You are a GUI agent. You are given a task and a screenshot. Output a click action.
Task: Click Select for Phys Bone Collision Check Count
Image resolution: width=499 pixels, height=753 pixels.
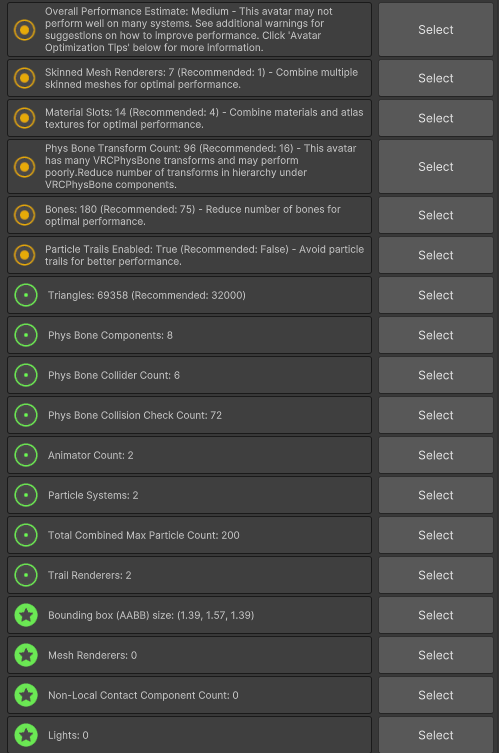[x=436, y=415]
